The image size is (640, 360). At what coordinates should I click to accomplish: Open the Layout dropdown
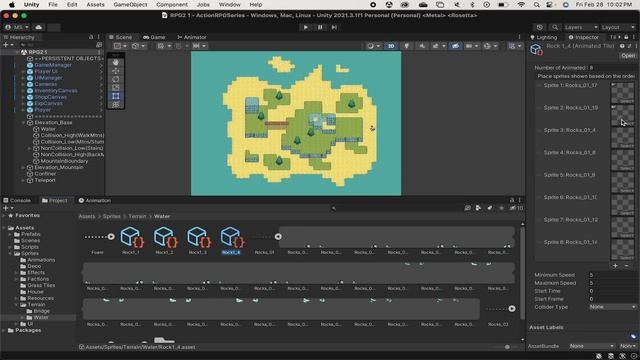tap(618, 27)
